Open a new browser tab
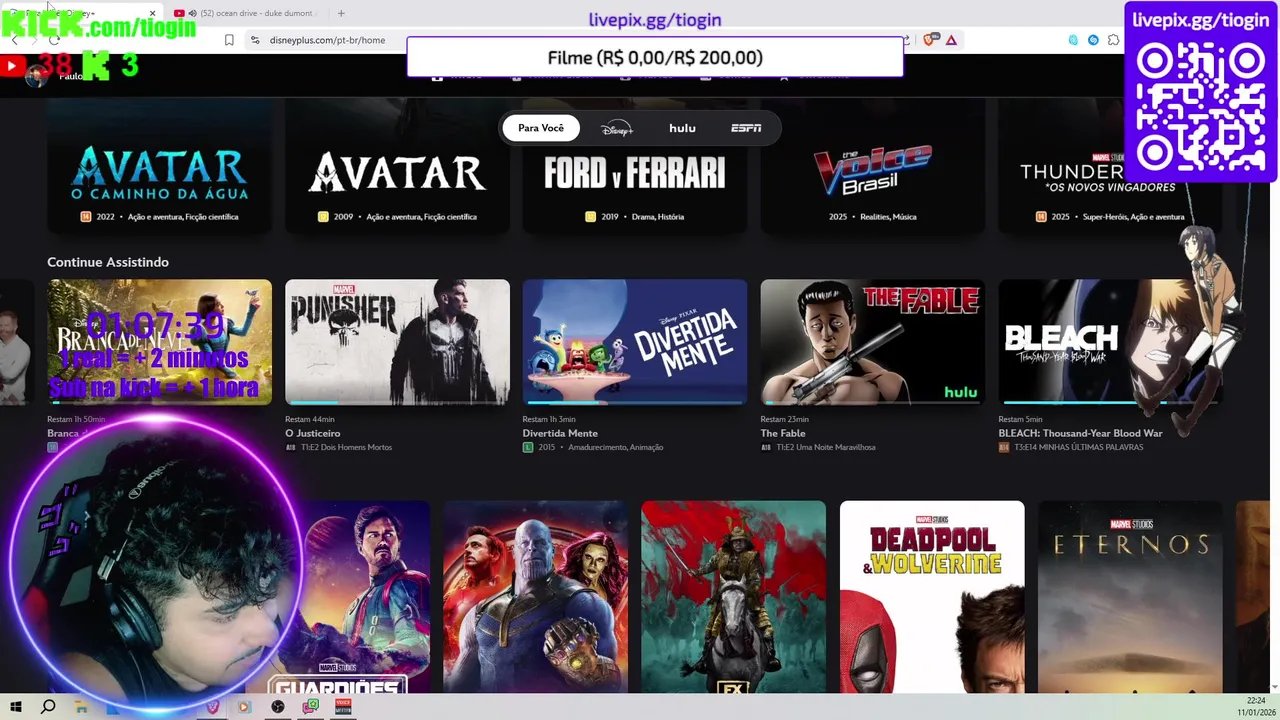 coord(341,13)
